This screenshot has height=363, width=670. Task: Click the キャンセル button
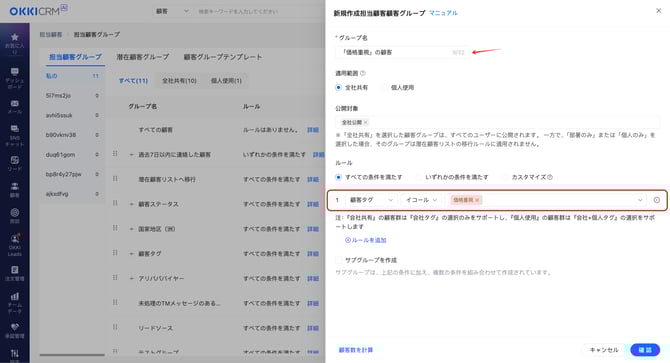(x=604, y=350)
